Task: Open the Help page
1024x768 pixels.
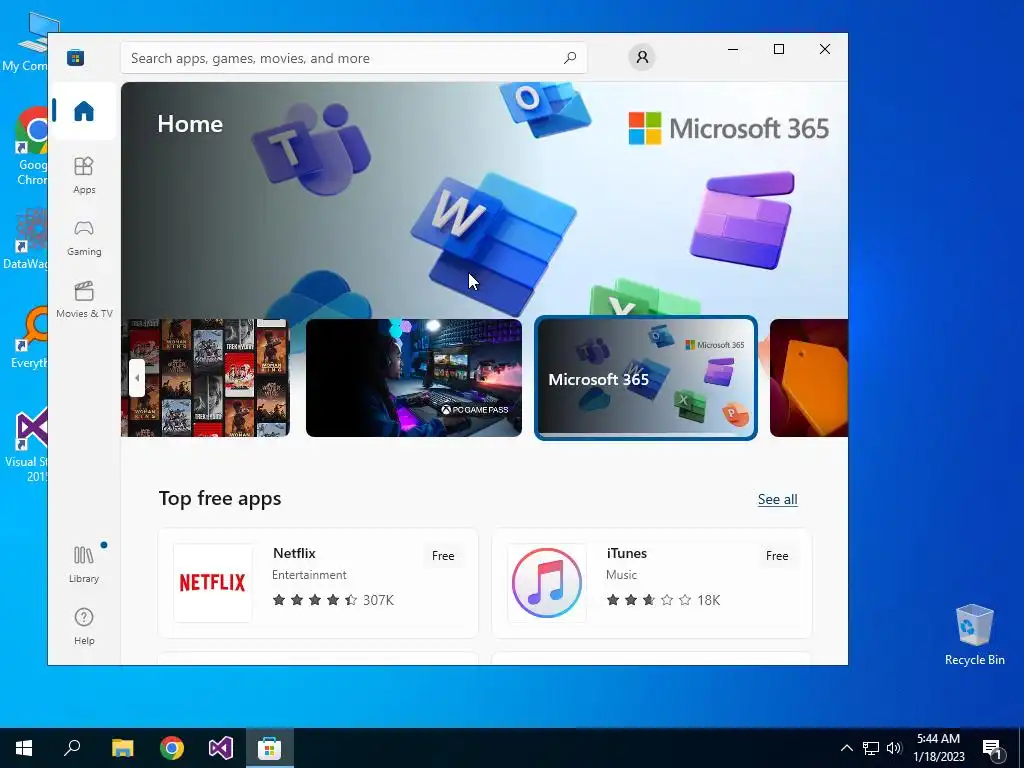Action: (x=84, y=626)
